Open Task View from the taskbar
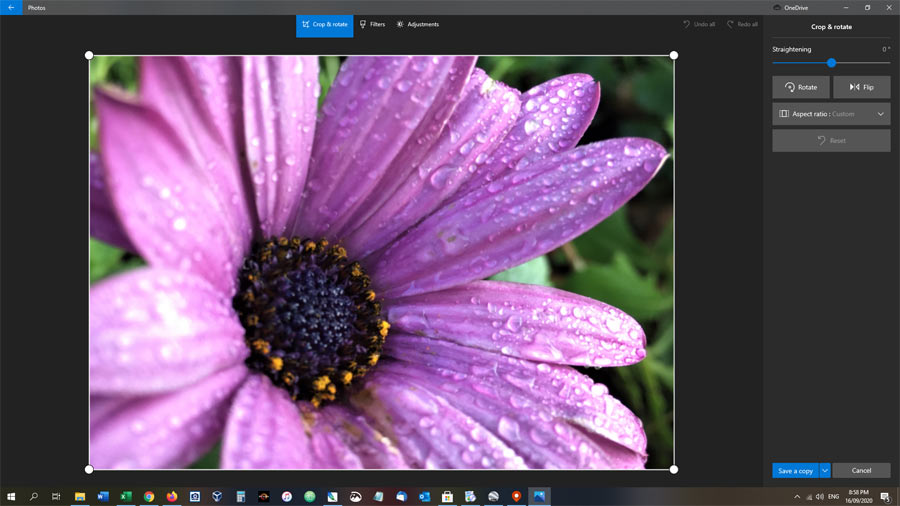 56,497
